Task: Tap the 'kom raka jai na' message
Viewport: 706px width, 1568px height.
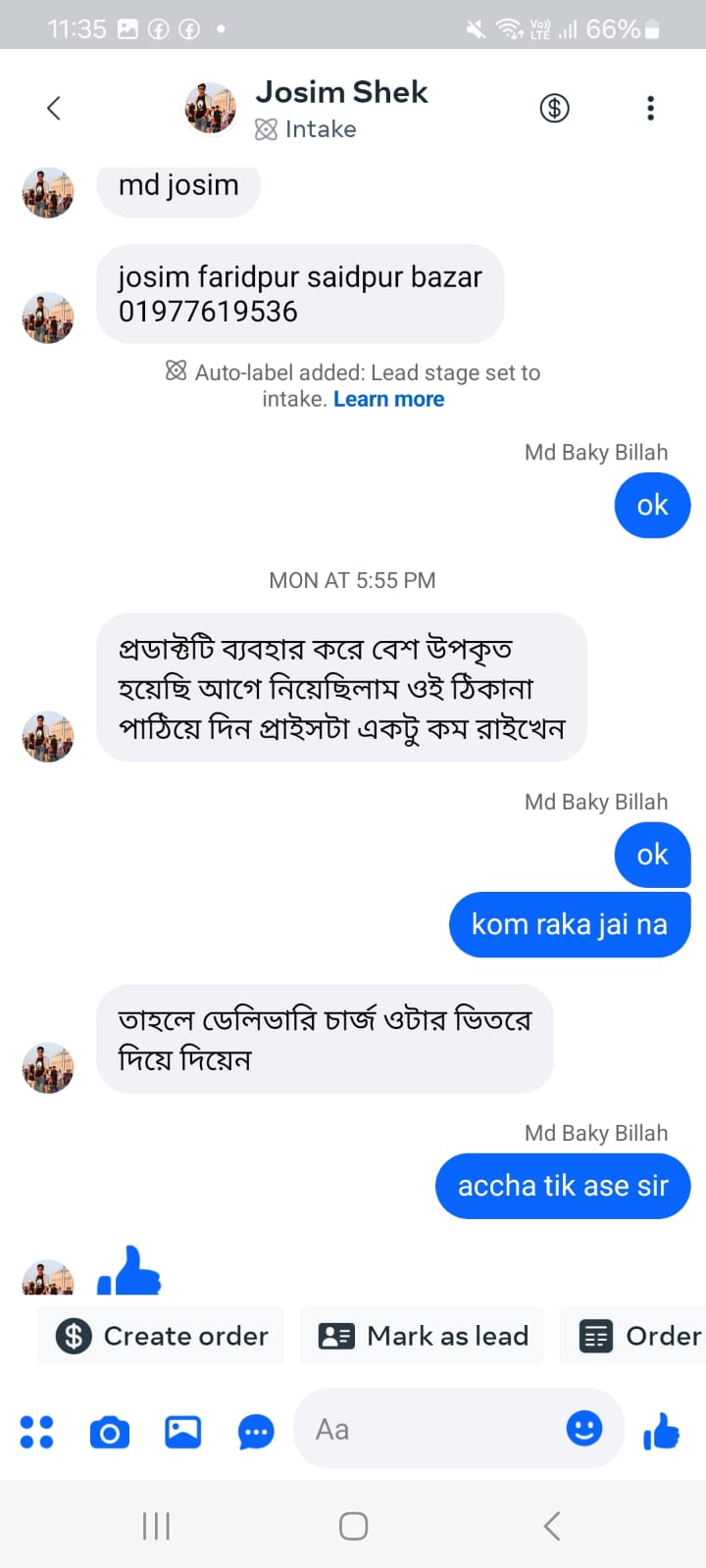Action: pos(570,924)
